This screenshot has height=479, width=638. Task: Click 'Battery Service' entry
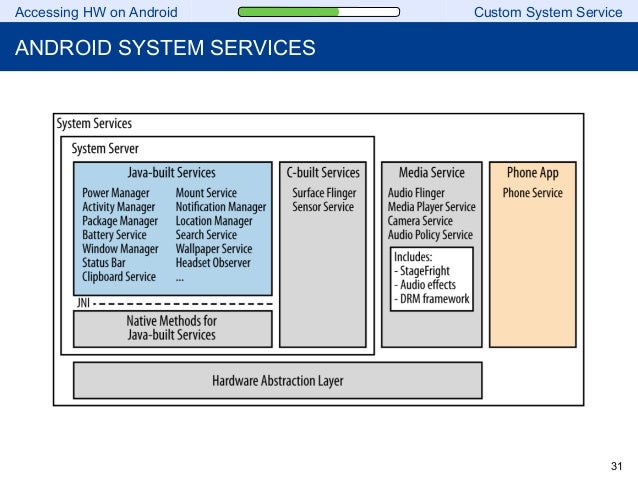[114, 235]
